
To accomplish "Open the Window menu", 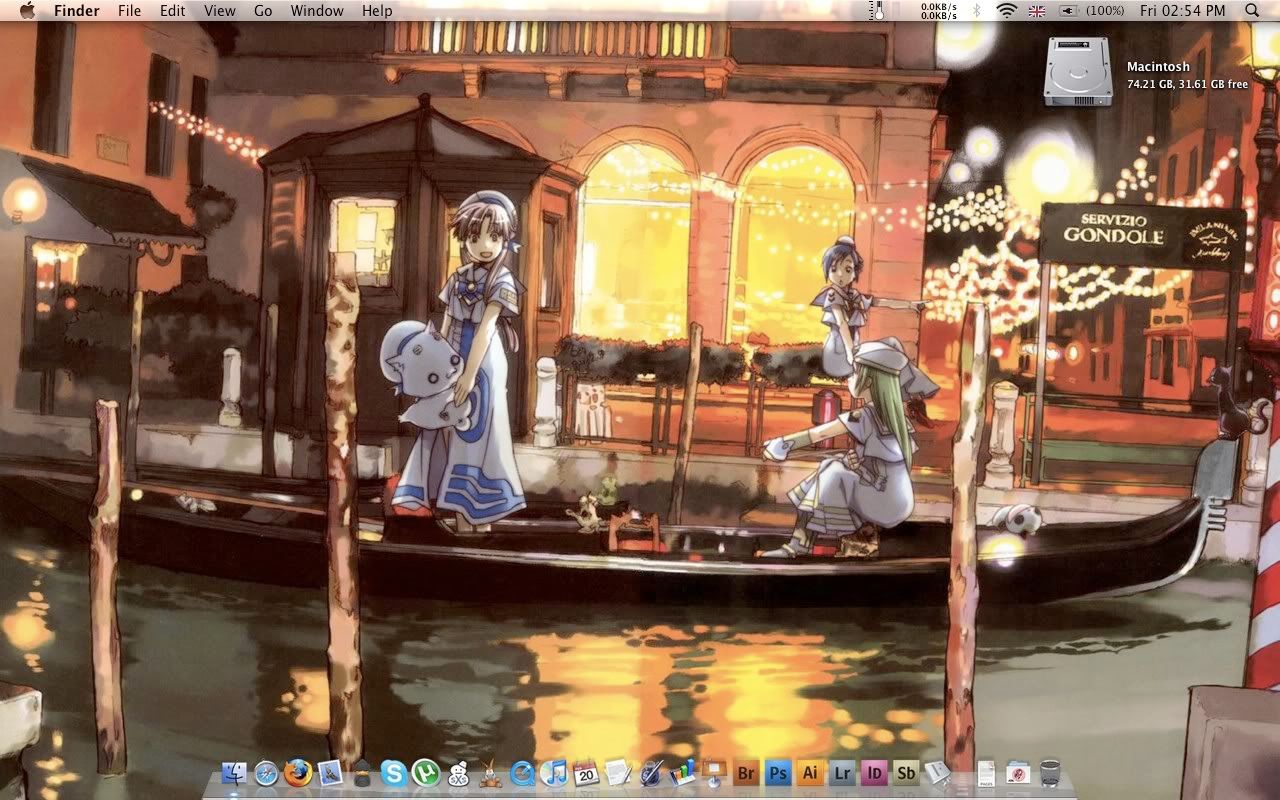I will (317, 10).
